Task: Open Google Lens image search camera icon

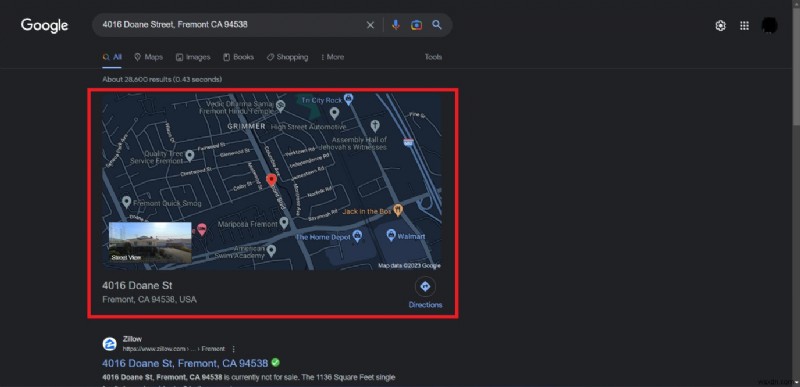Action: 416,25
